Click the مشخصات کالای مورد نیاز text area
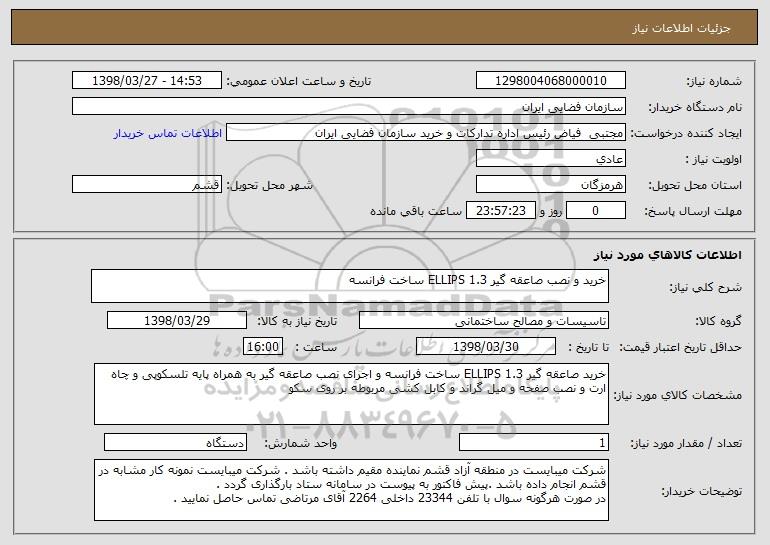The width and height of the screenshot is (770, 545). pyautogui.click(x=351, y=394)
